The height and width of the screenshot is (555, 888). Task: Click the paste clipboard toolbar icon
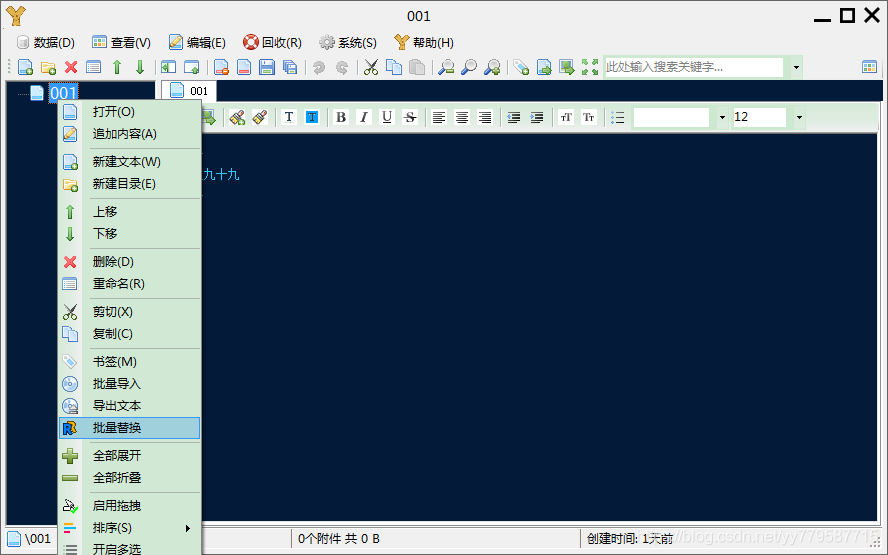pyautogui.click(x=417, y=67)
